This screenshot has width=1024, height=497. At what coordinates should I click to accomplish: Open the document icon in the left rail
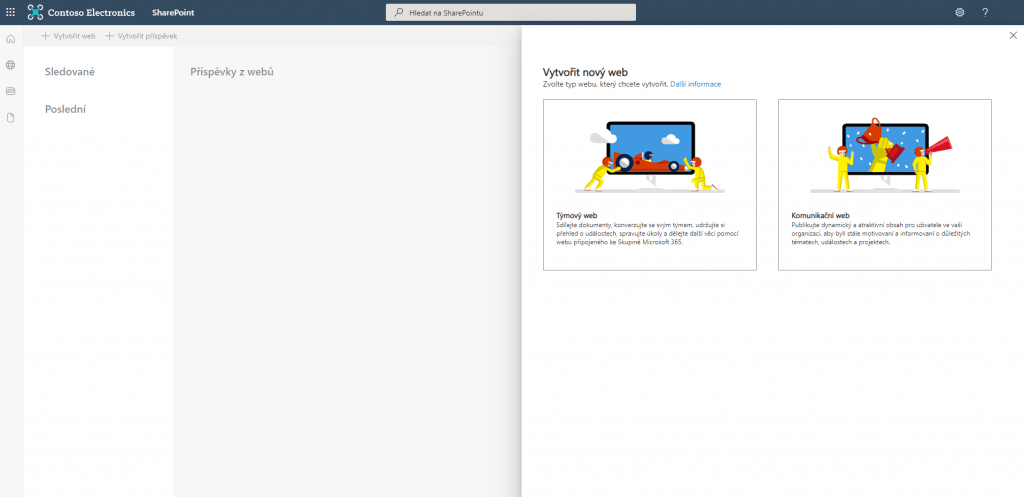click(11, 117)
